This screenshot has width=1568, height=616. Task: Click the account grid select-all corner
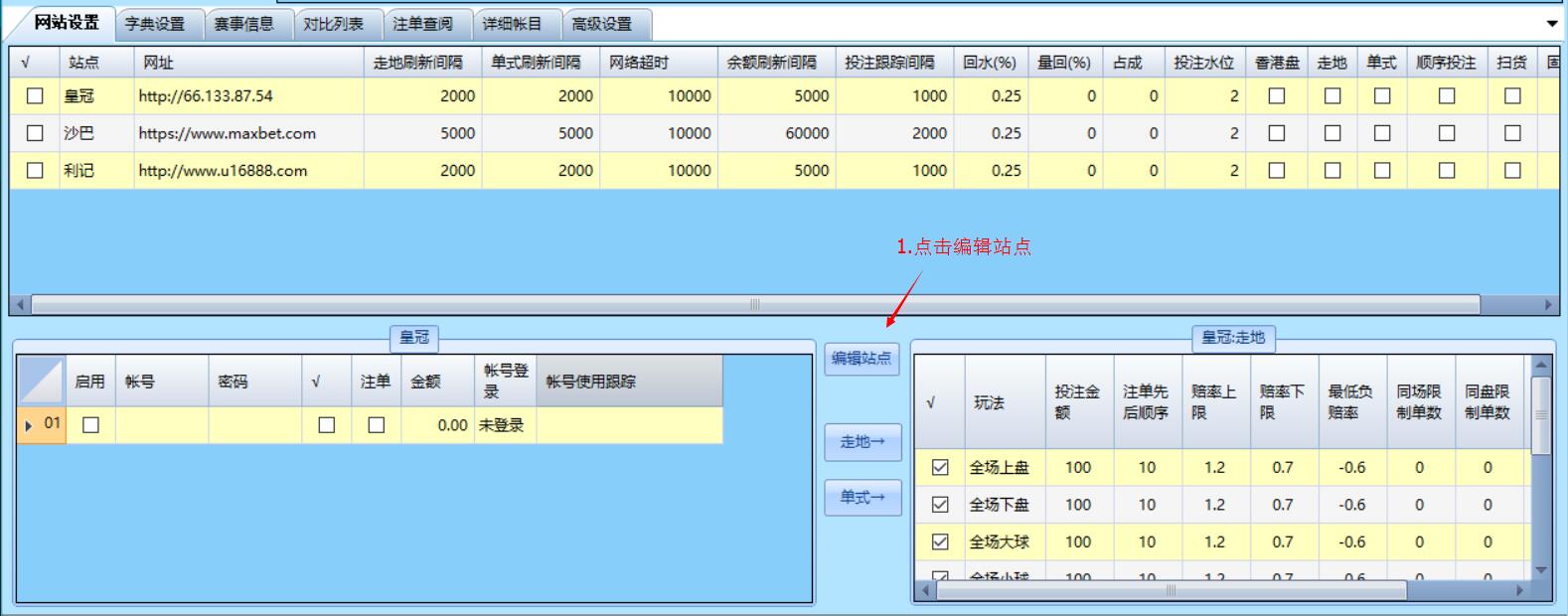tap(42, 382)
